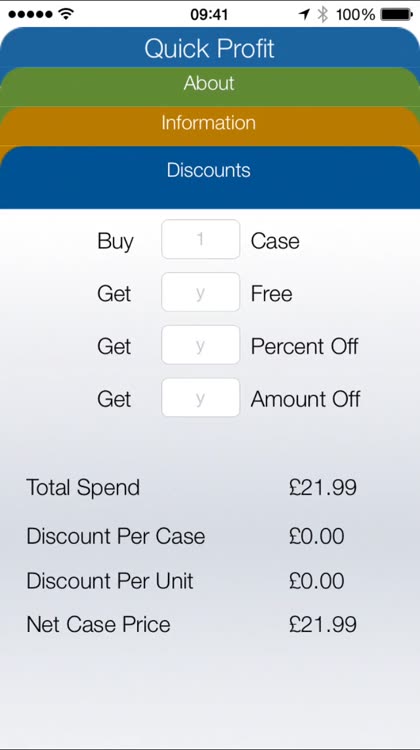The height and width of the screenshot is (750, 420).
Task: Select the Discounts tab
Action: tap(210, 171)
